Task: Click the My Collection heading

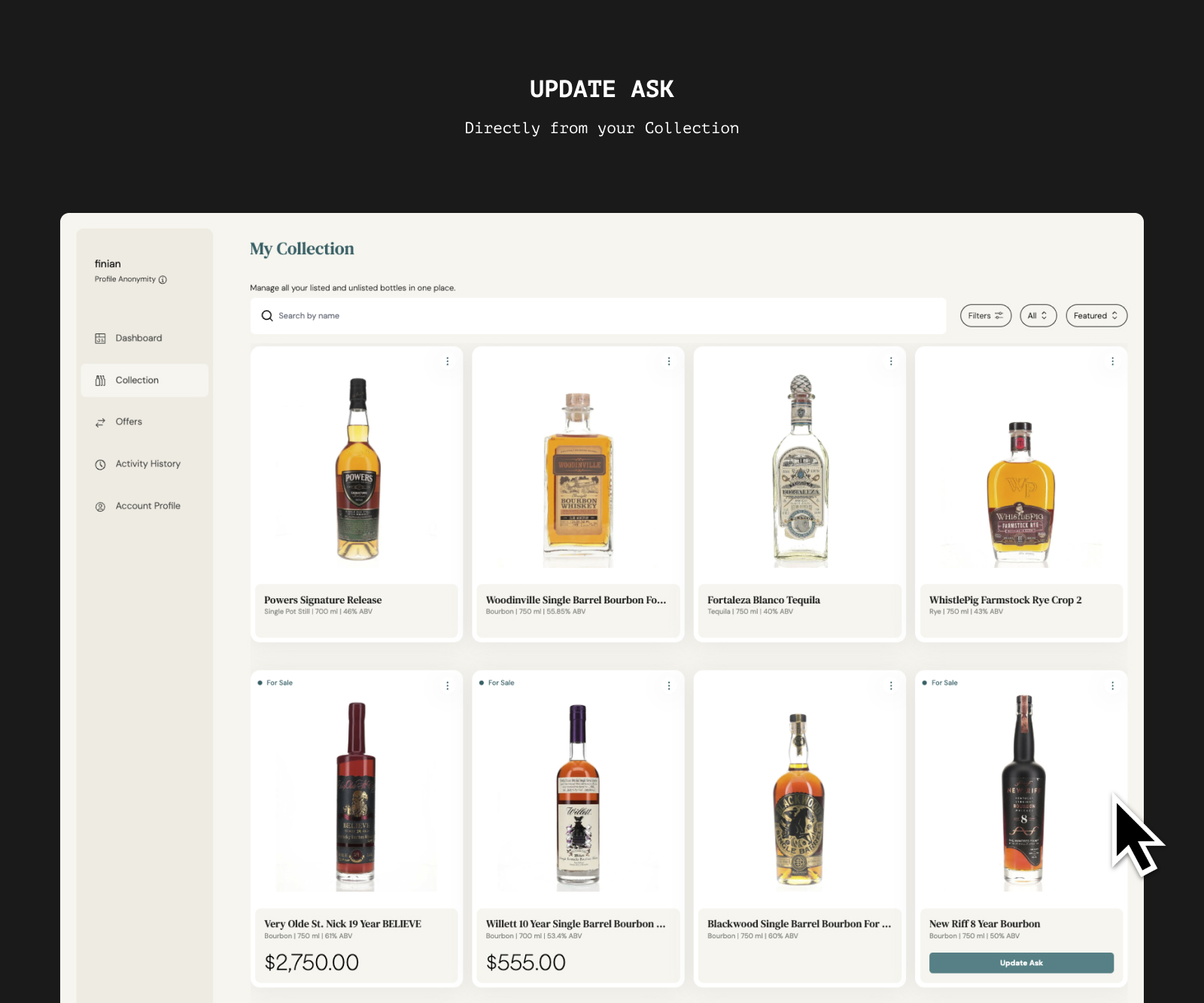Action: pos(302,249)
